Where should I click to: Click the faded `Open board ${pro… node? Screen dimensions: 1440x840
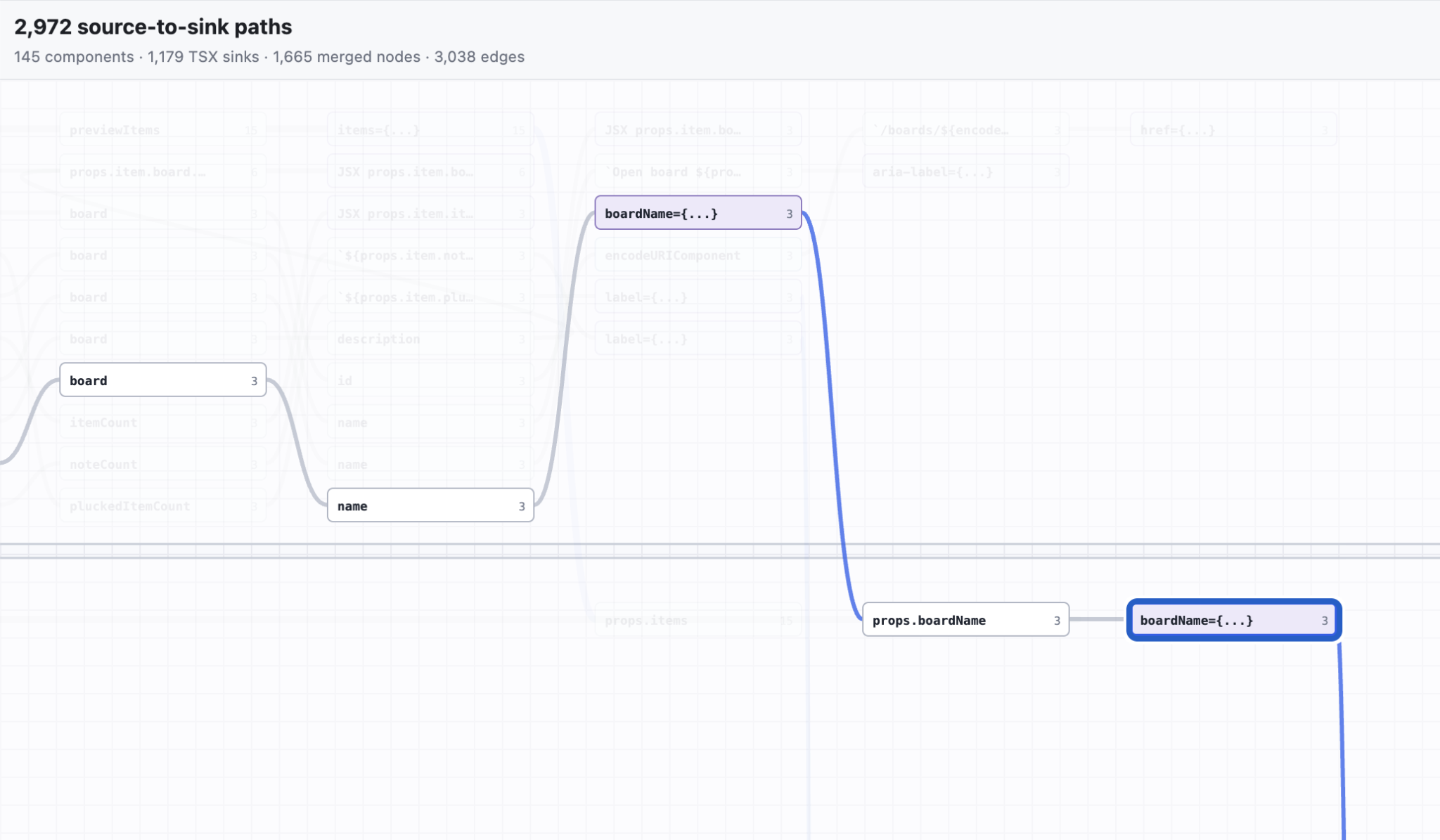tap(698, 172)
